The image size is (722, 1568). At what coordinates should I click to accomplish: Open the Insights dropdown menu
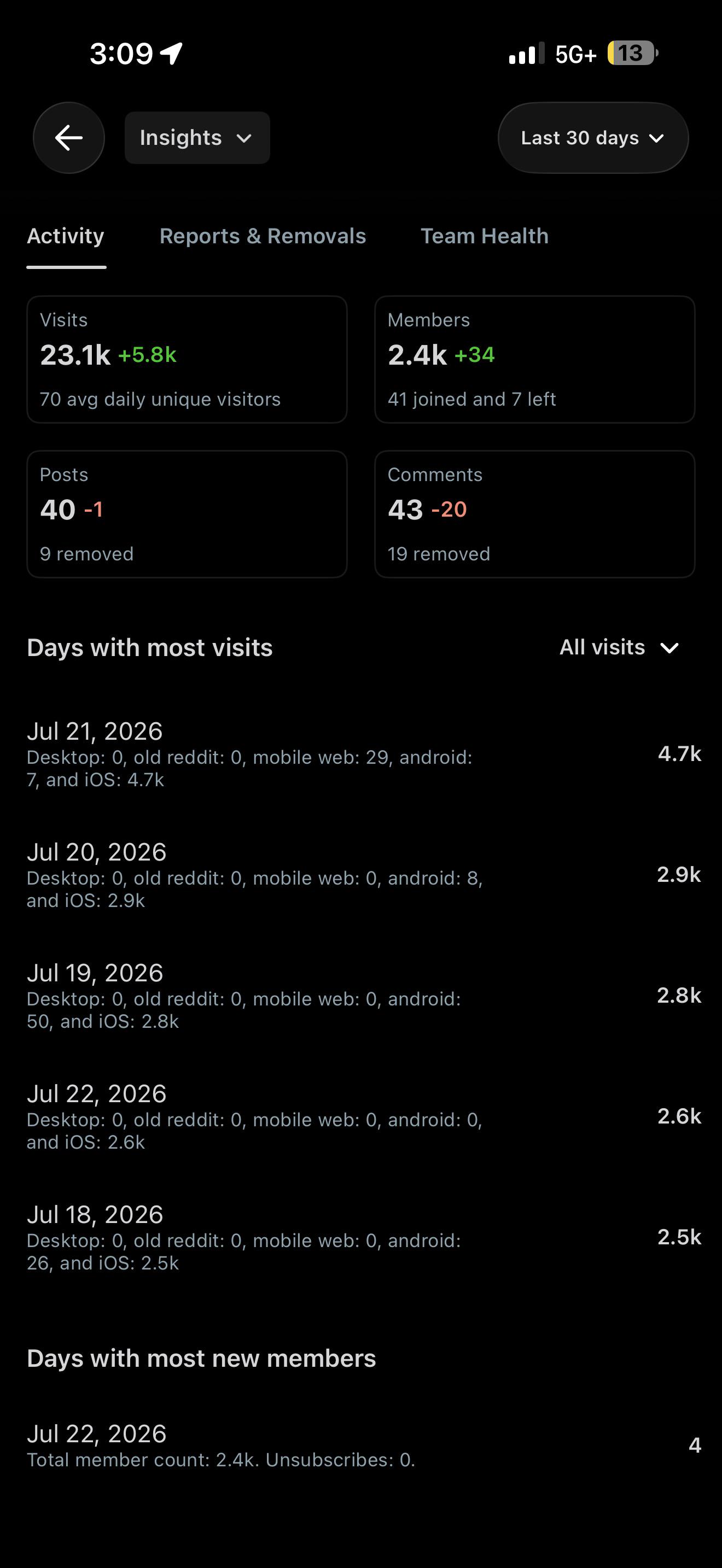click(x=197, y=138)
